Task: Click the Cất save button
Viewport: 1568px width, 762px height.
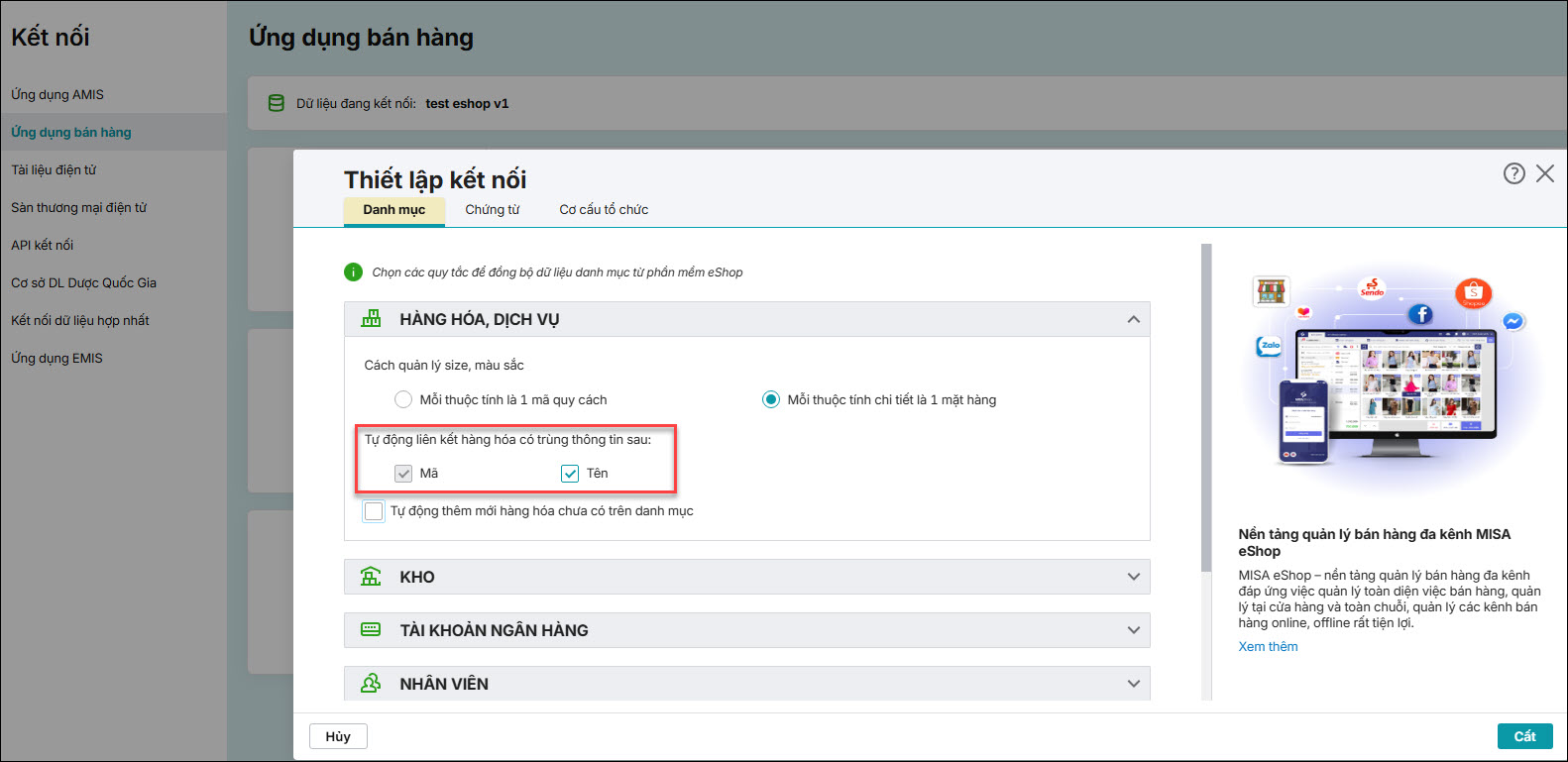Action: 1524,736
